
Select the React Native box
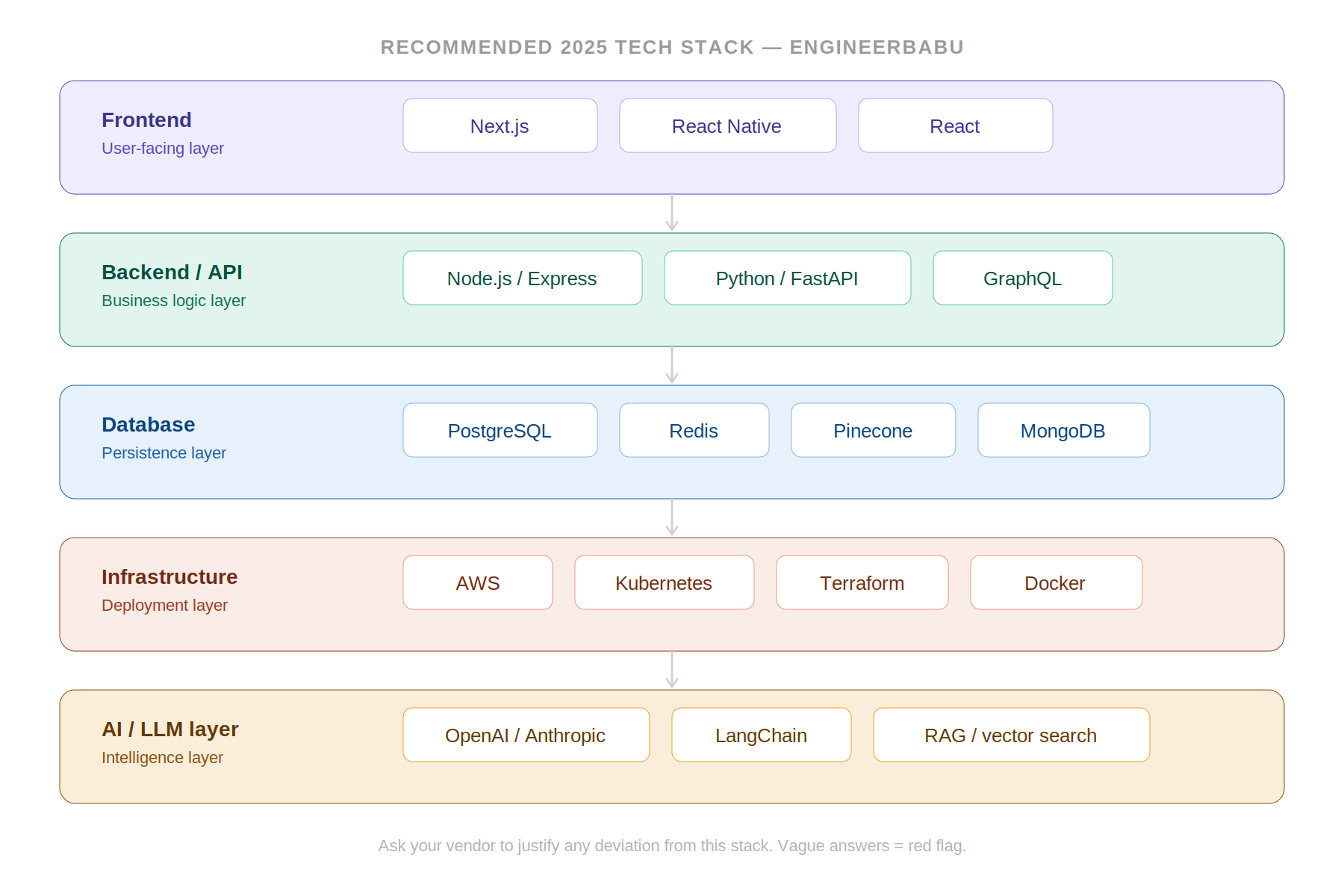pyautogui.click(x=728, y=125)
